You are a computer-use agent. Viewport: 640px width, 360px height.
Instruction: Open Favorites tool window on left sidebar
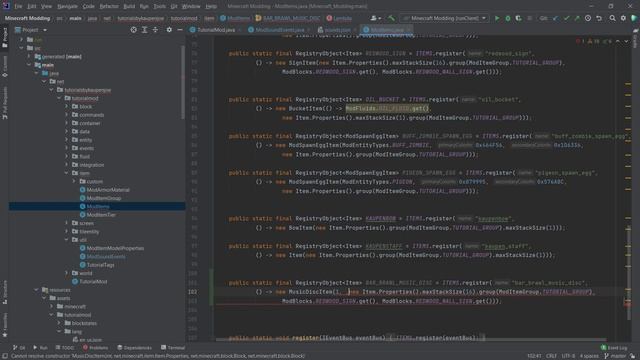[x=4, y=325]
